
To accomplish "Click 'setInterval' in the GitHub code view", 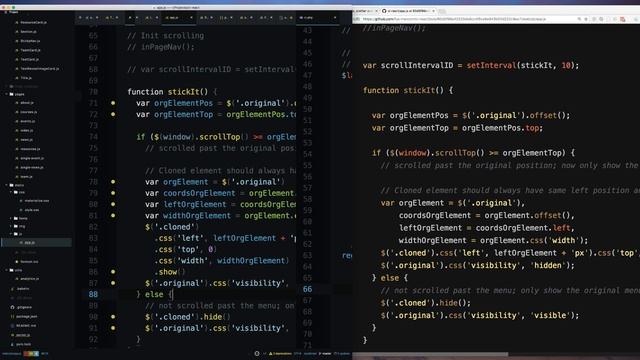I will [491, 65].
